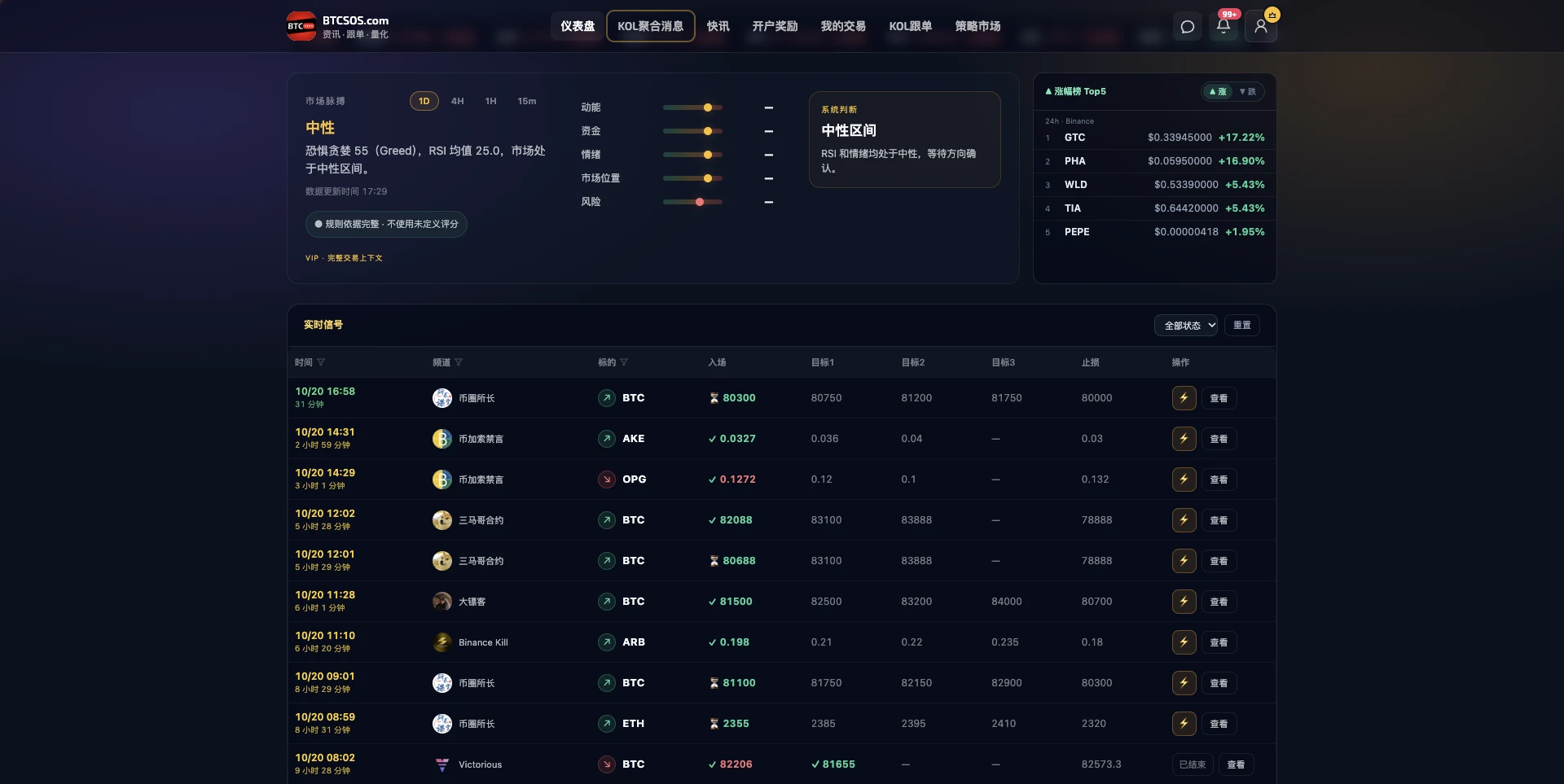Open the VIP 完整交易上下文 link
The image size is (1564, 784).
click(x=344, y=258)
